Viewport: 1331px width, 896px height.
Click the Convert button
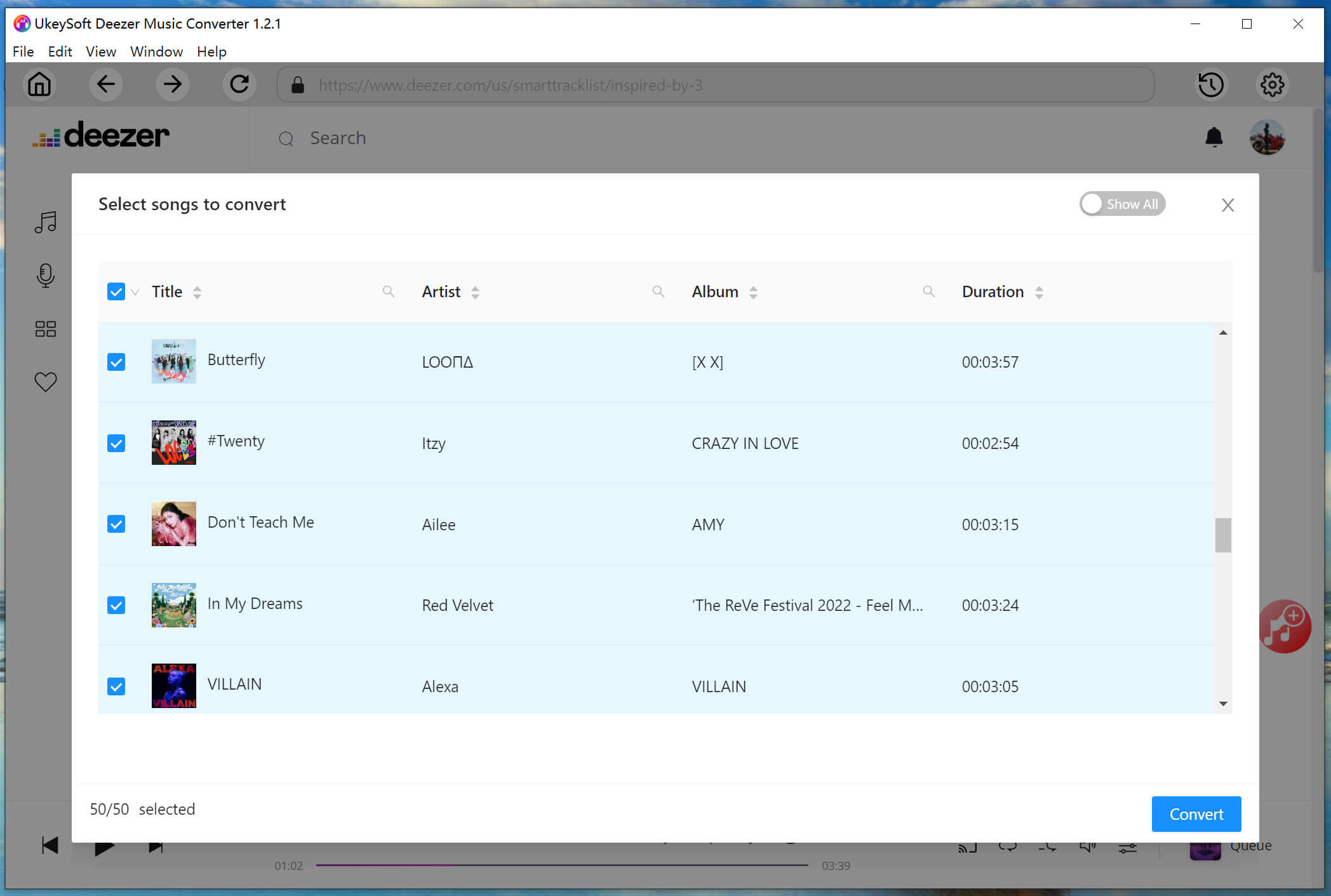tap(1196, 813)
